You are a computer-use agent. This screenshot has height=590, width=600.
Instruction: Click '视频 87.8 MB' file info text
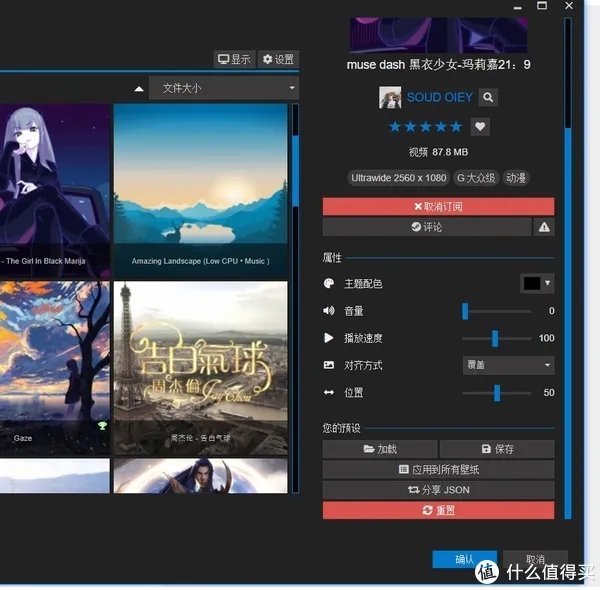(x=438, y=152)
